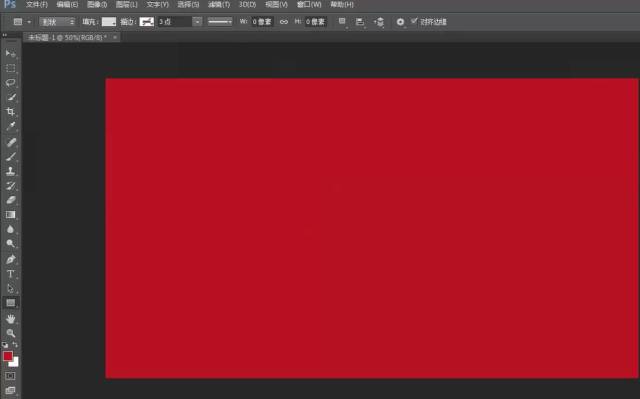
Task: Open the Select menu
Action: point(188,4)
